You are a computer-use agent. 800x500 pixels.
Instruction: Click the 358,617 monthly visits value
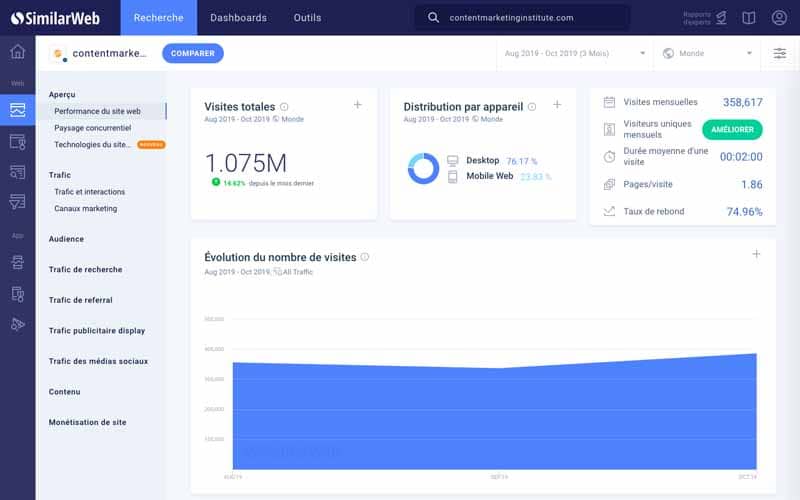click(x=742, y=103)
